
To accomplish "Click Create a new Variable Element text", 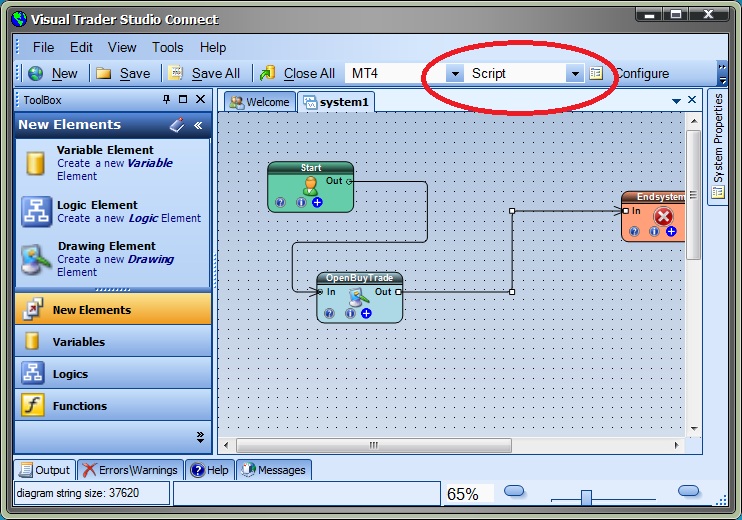I will pos(115,169).
